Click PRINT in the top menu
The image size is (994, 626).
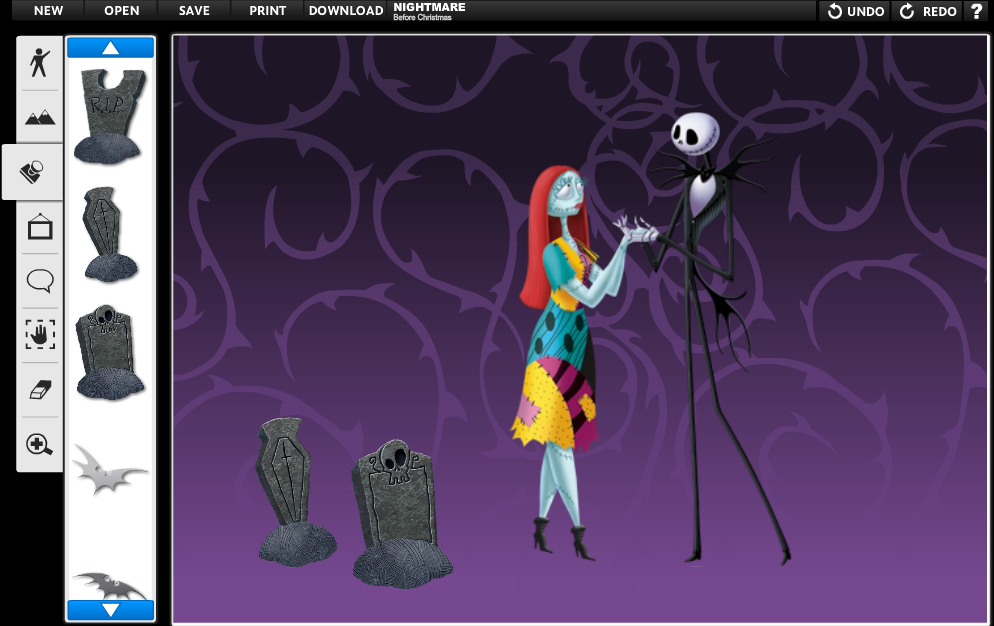pos(268,11)
